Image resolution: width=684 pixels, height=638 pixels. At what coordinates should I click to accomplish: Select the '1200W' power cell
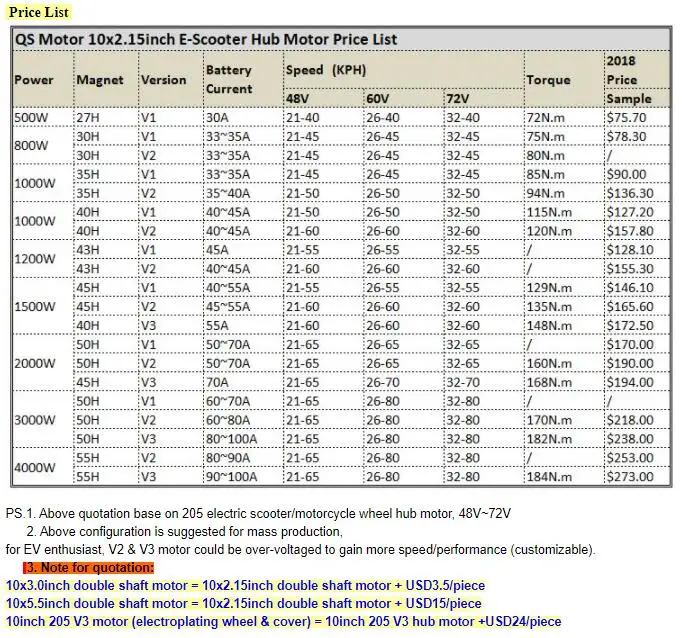coord(35,259)
